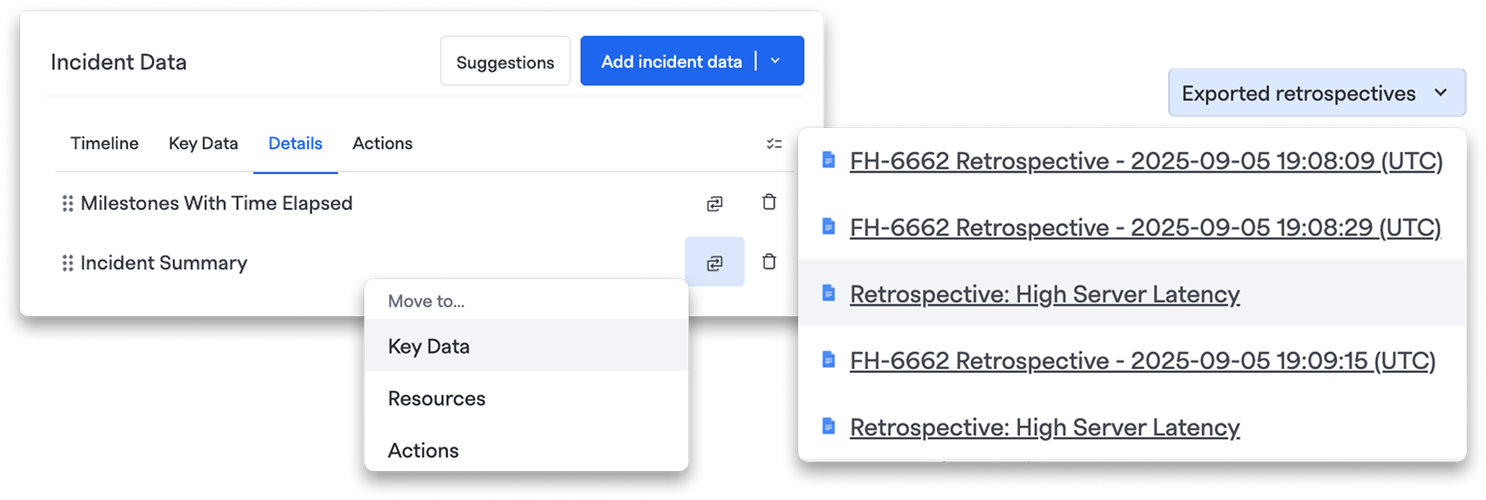The height and width of the screenshot is (500, 1486).
Task: Switch to the Actions tab
Action: tap(382, 143)
